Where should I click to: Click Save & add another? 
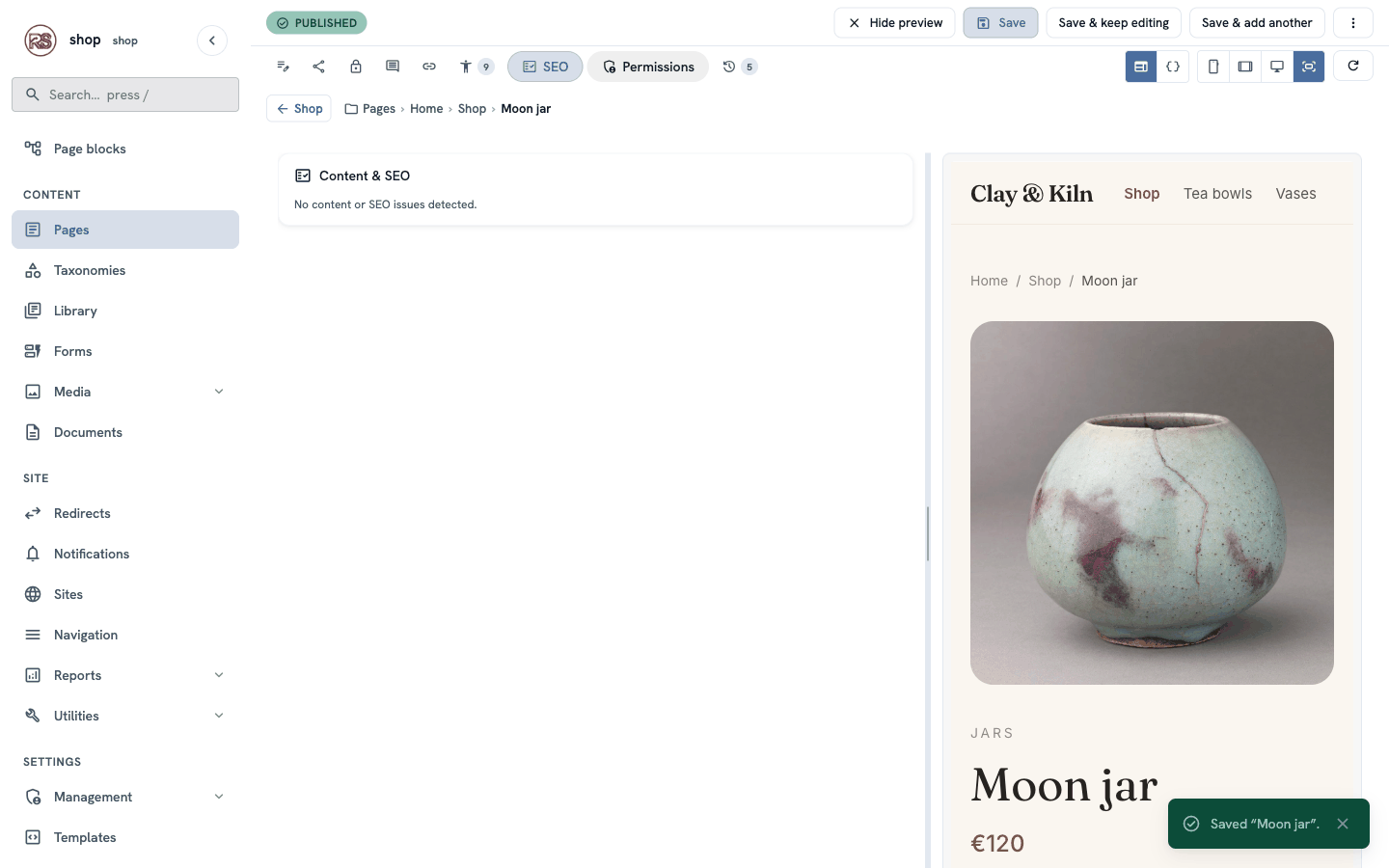tap(1257, 23)
